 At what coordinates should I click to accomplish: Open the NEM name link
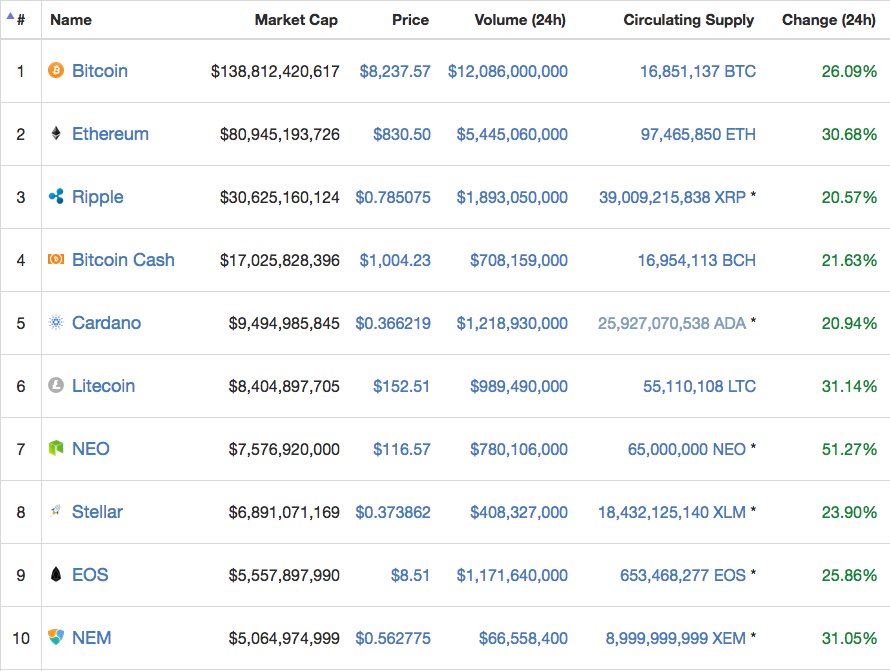91,638
